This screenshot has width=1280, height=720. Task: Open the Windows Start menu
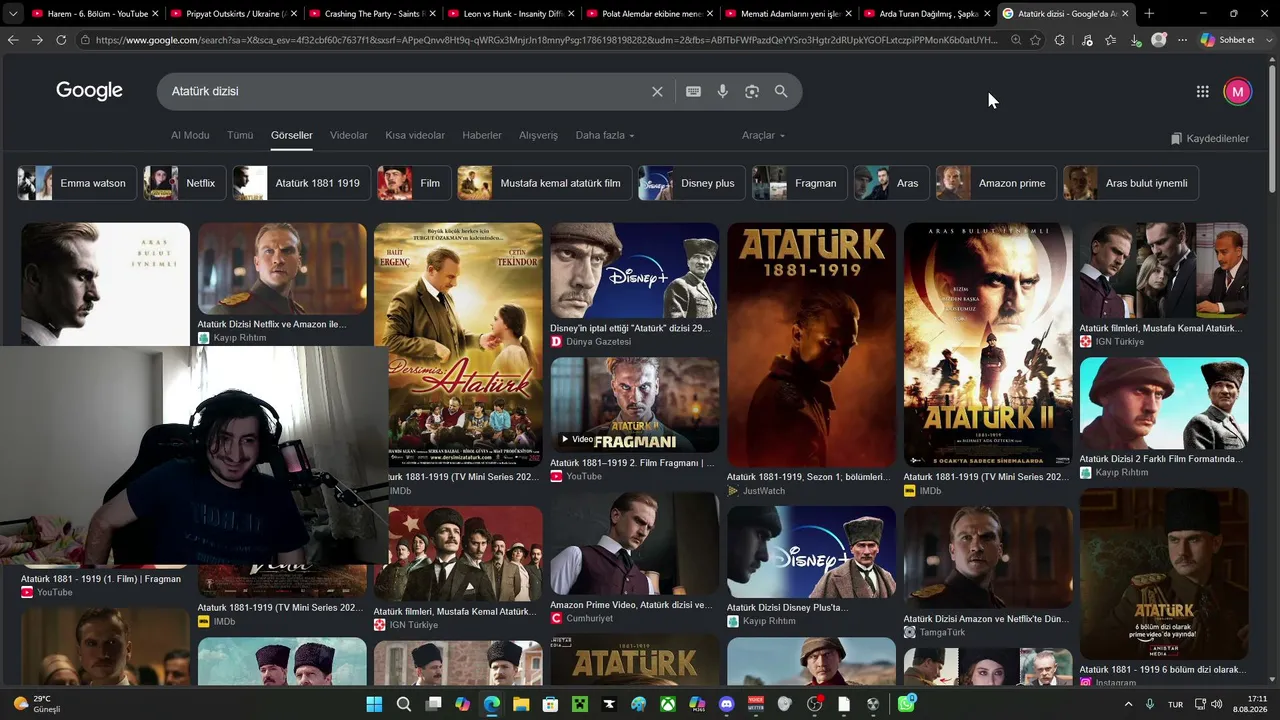tap(374, 704)
